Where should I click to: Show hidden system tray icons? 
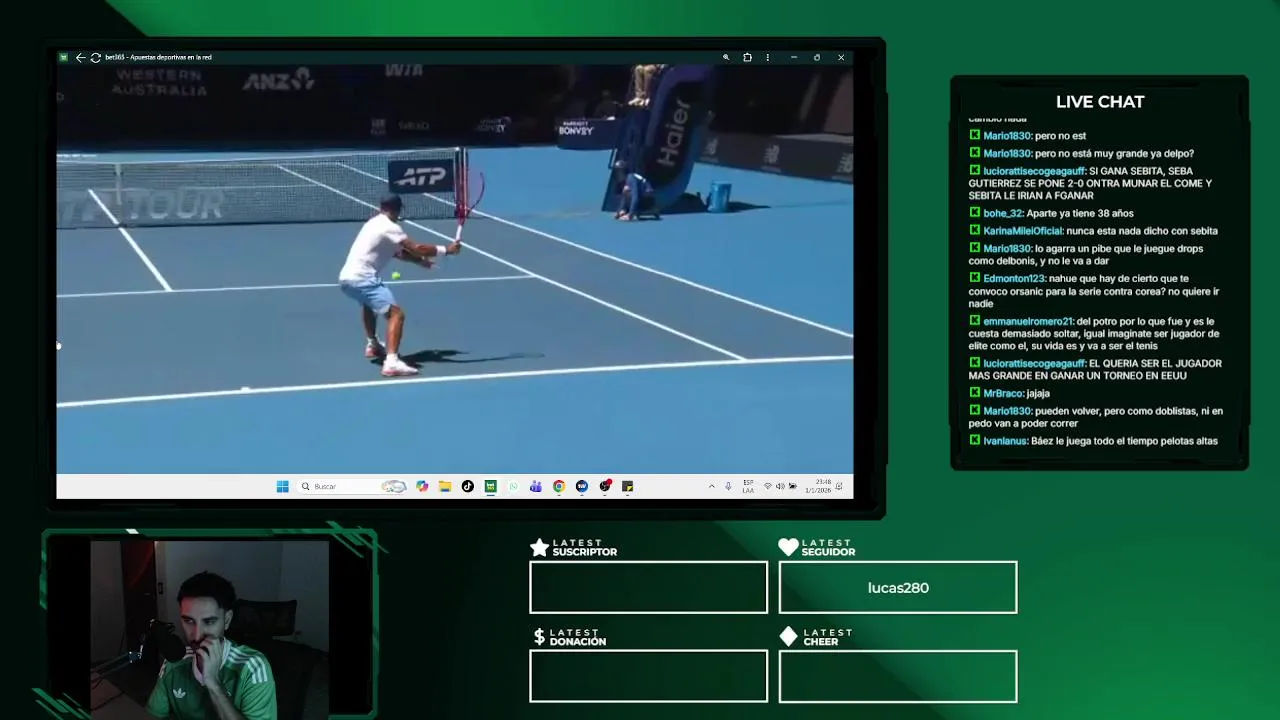coord(712,487)
